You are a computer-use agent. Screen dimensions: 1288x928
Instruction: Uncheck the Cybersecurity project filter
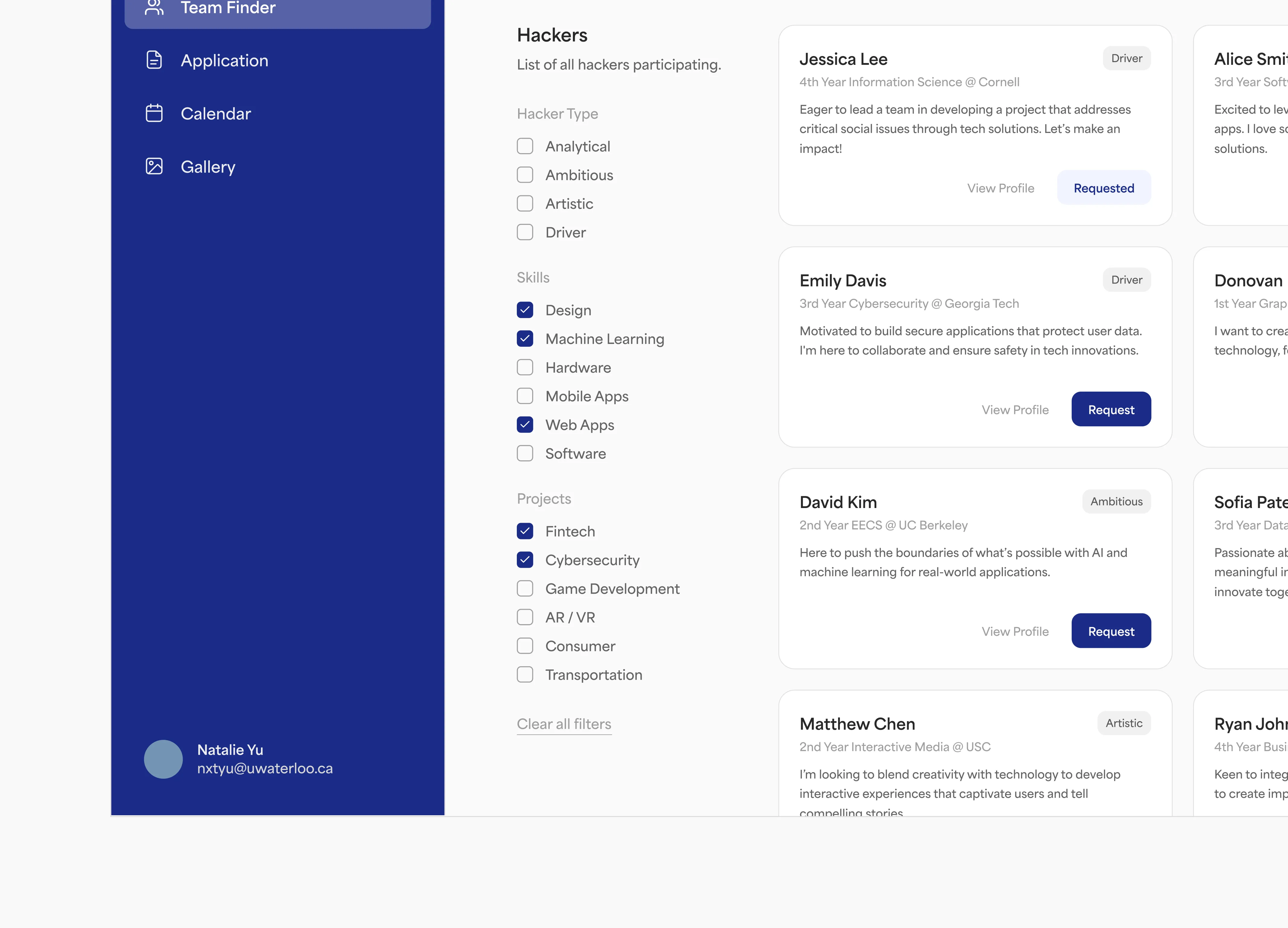525,560
